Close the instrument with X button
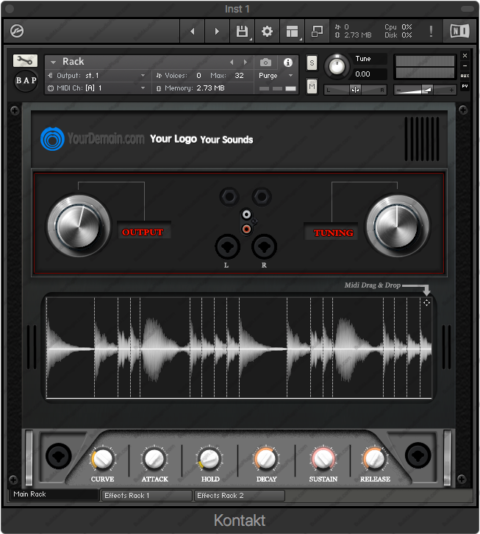 [465, 55]
